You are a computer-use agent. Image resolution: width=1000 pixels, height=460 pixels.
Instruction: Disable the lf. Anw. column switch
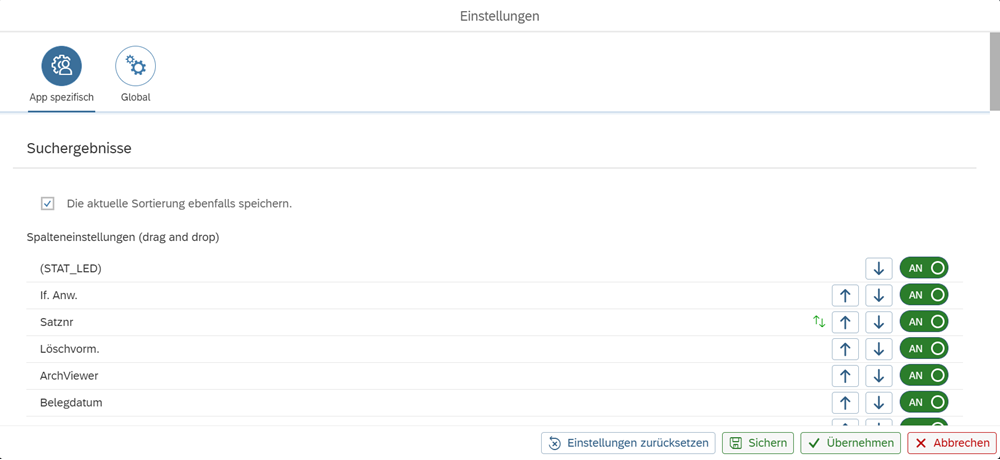(924, 295)
